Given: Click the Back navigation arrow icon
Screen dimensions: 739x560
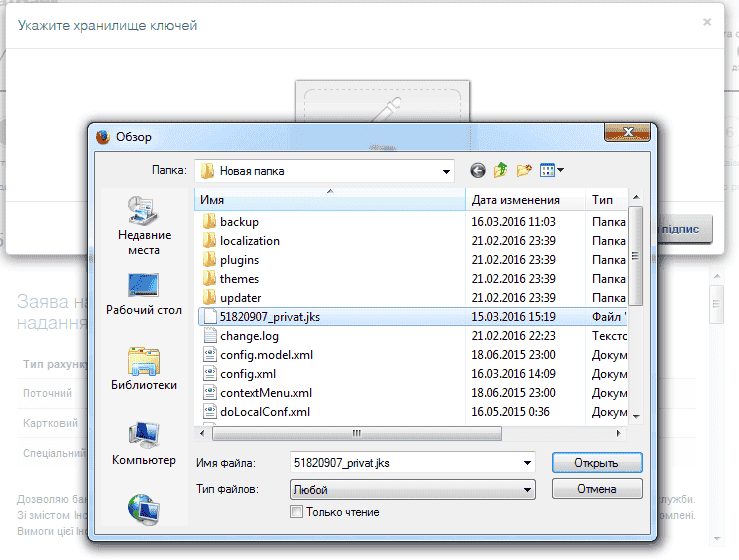Looking at the screenshot, I should 477,171.
